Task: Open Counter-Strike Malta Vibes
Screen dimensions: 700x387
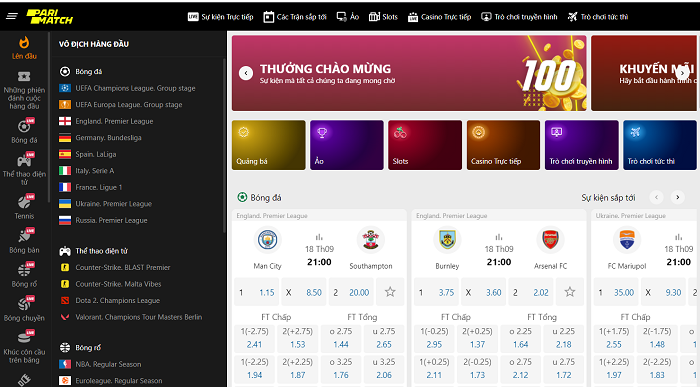Action: click(x=111, y=284)
